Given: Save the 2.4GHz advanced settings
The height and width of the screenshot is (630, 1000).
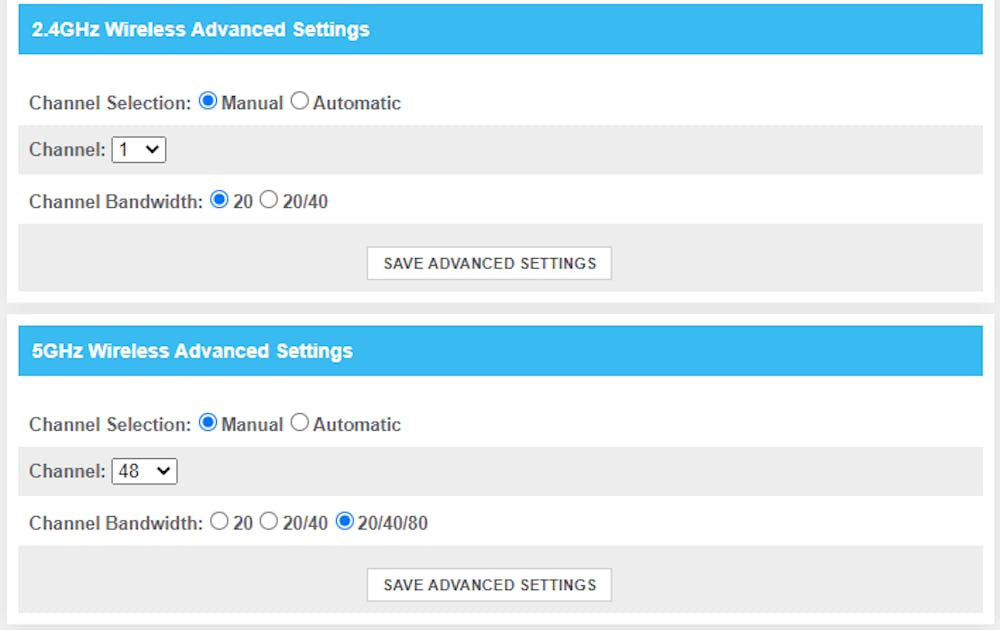Looking at the screenshot, I should coord(489,263).
